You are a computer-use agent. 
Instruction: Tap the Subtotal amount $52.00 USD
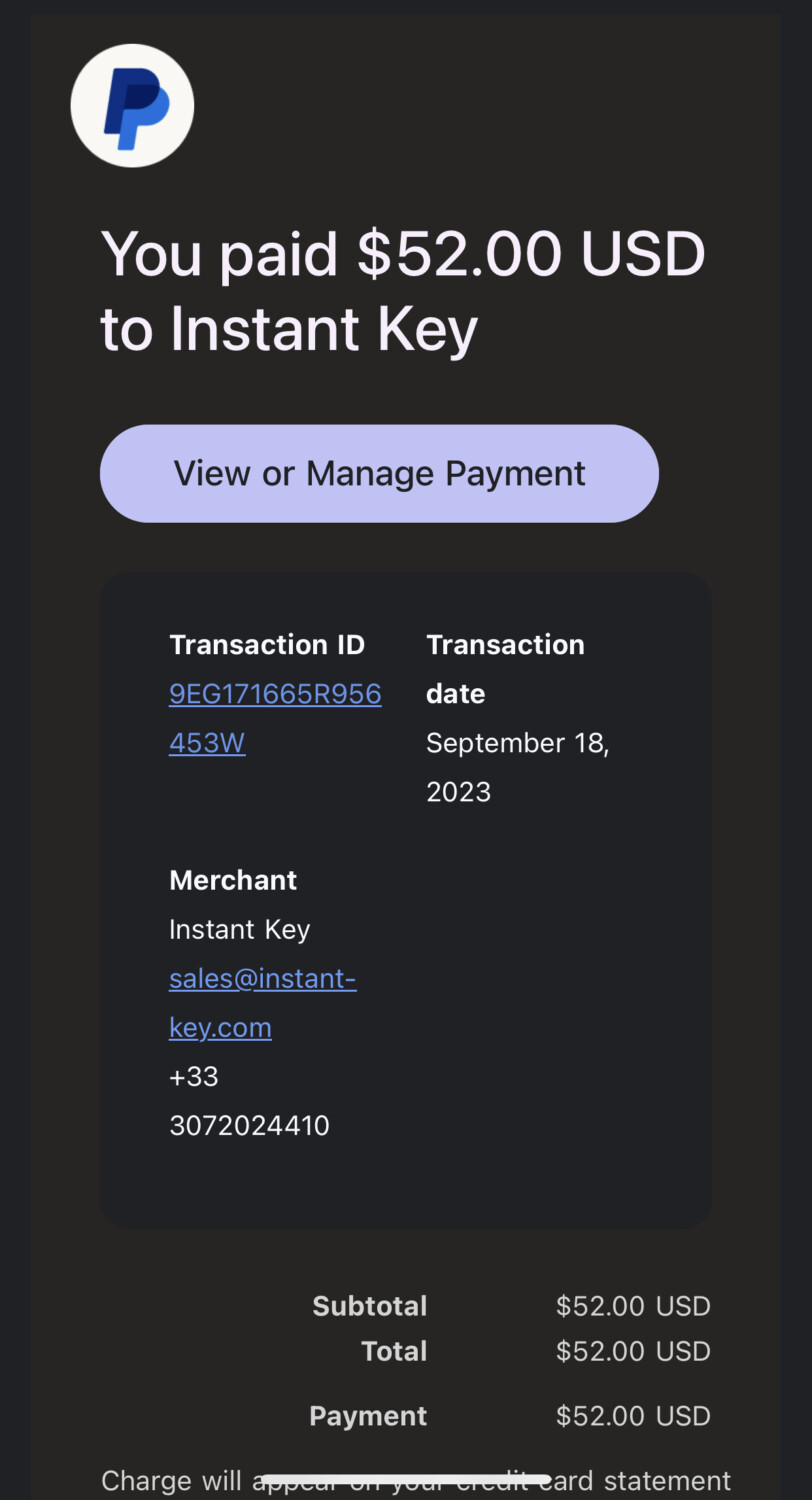click(632, 1306)
